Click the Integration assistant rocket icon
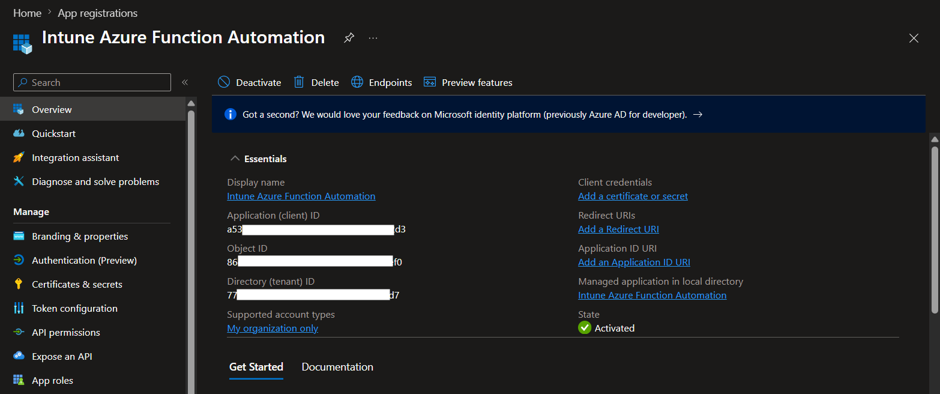Viewport: 940px width, 394px height. 19,157
